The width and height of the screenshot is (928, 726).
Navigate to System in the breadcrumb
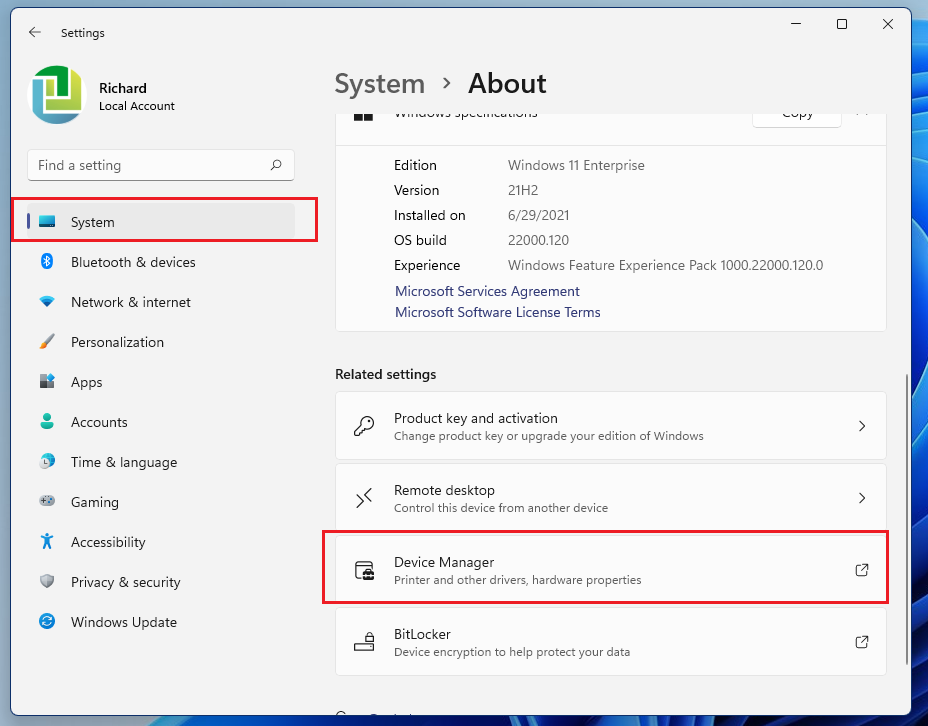pyautogui.click(x=379, y=84)
